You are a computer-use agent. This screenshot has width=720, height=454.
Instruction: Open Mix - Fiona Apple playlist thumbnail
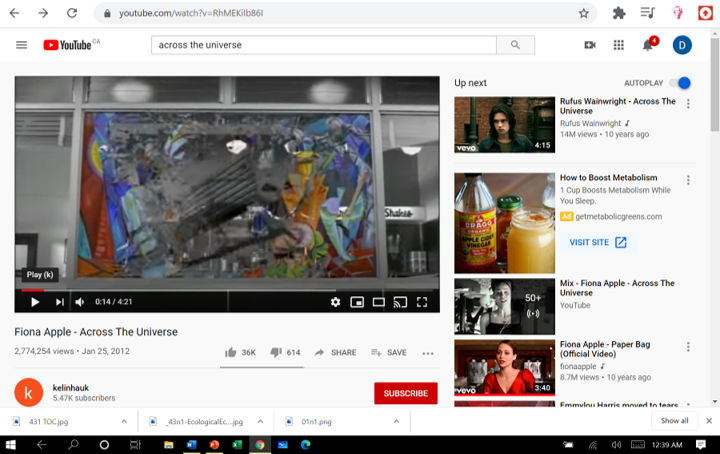click(504, 306)
